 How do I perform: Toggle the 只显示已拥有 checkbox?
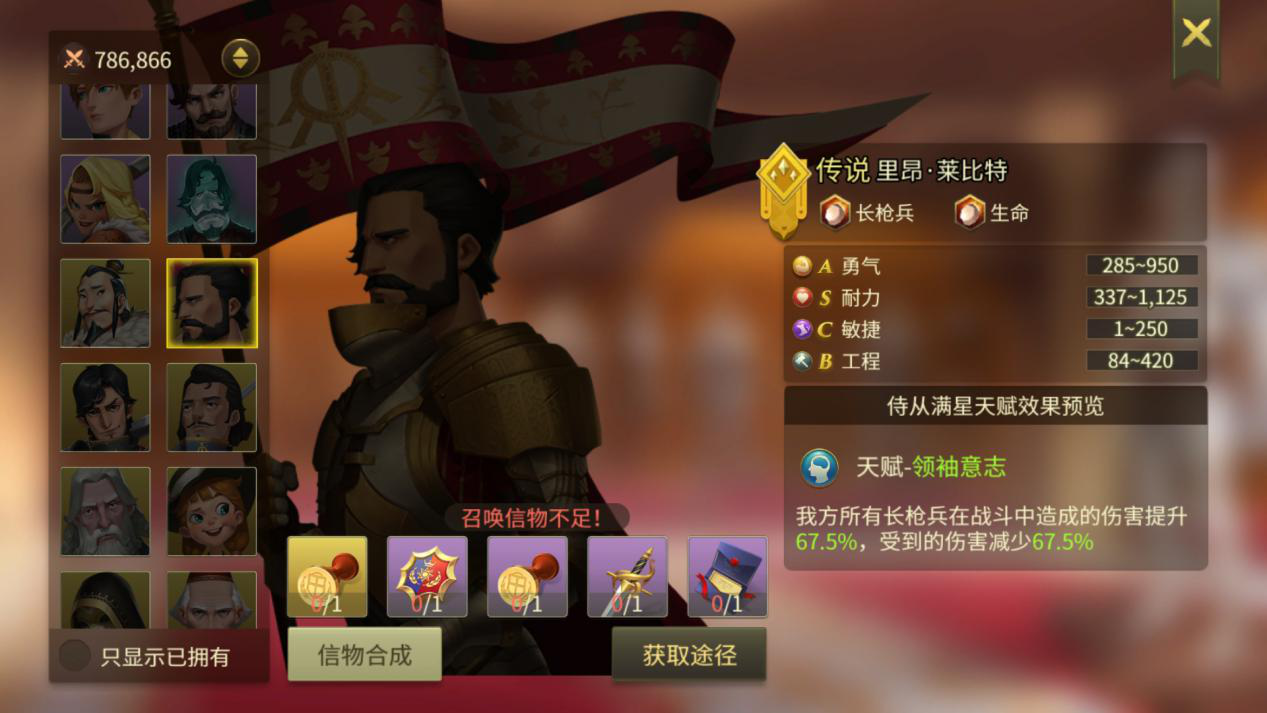coord(75,656)
